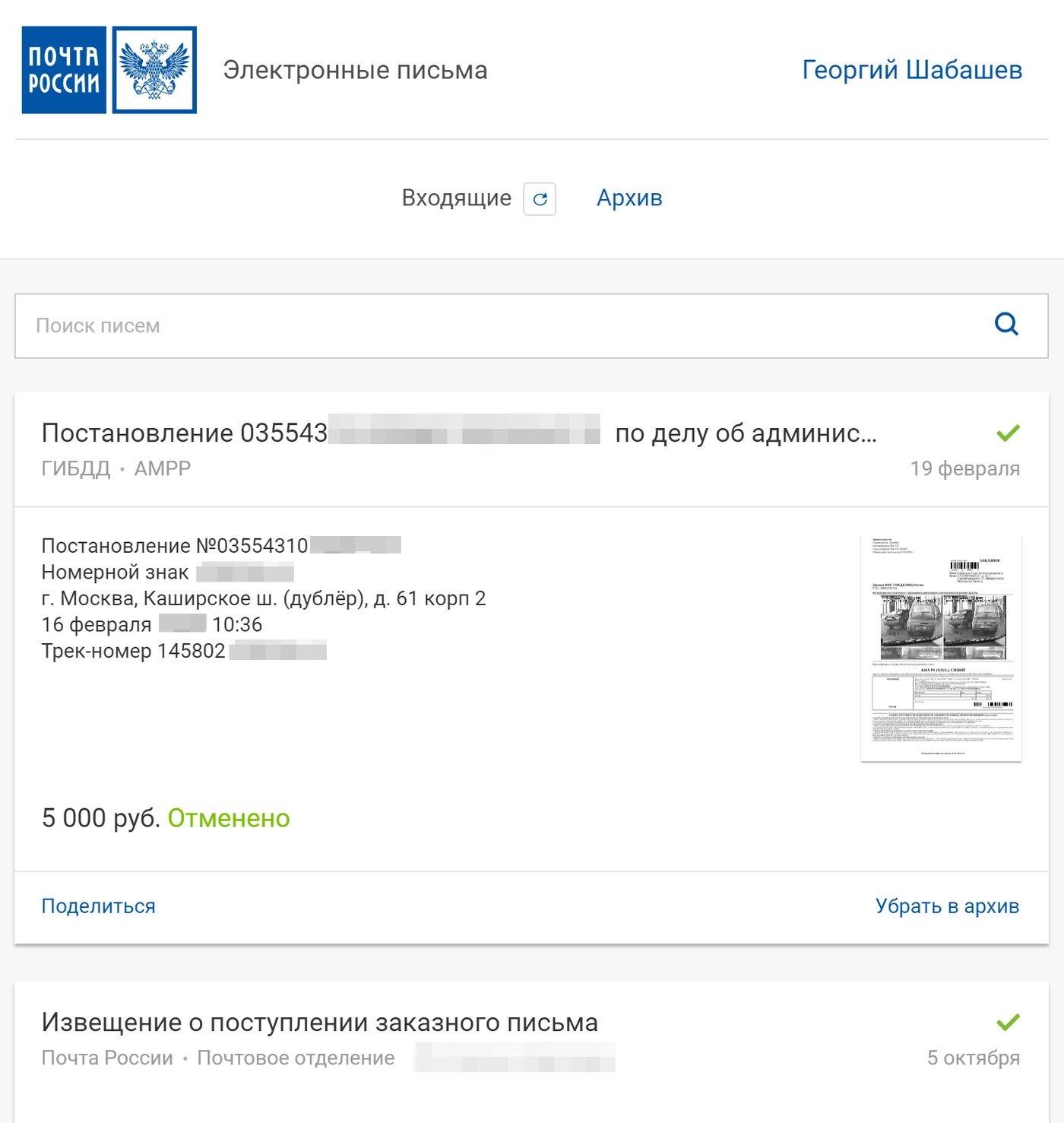Click the green checkmark on Постановление letter
This screenshot has height=1123, width=1064.
pyautogui.click(x=1009, y=432)
